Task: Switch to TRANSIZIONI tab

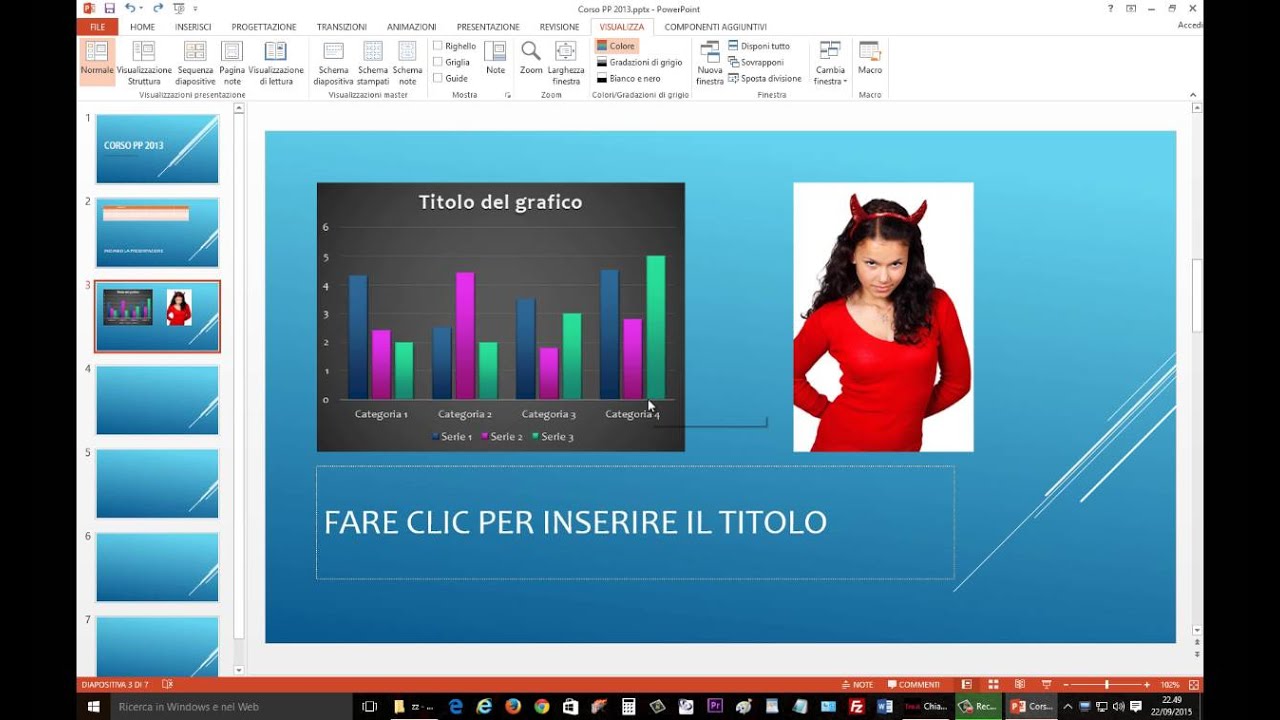Action: pyautogui.click(x=342, y=27)
